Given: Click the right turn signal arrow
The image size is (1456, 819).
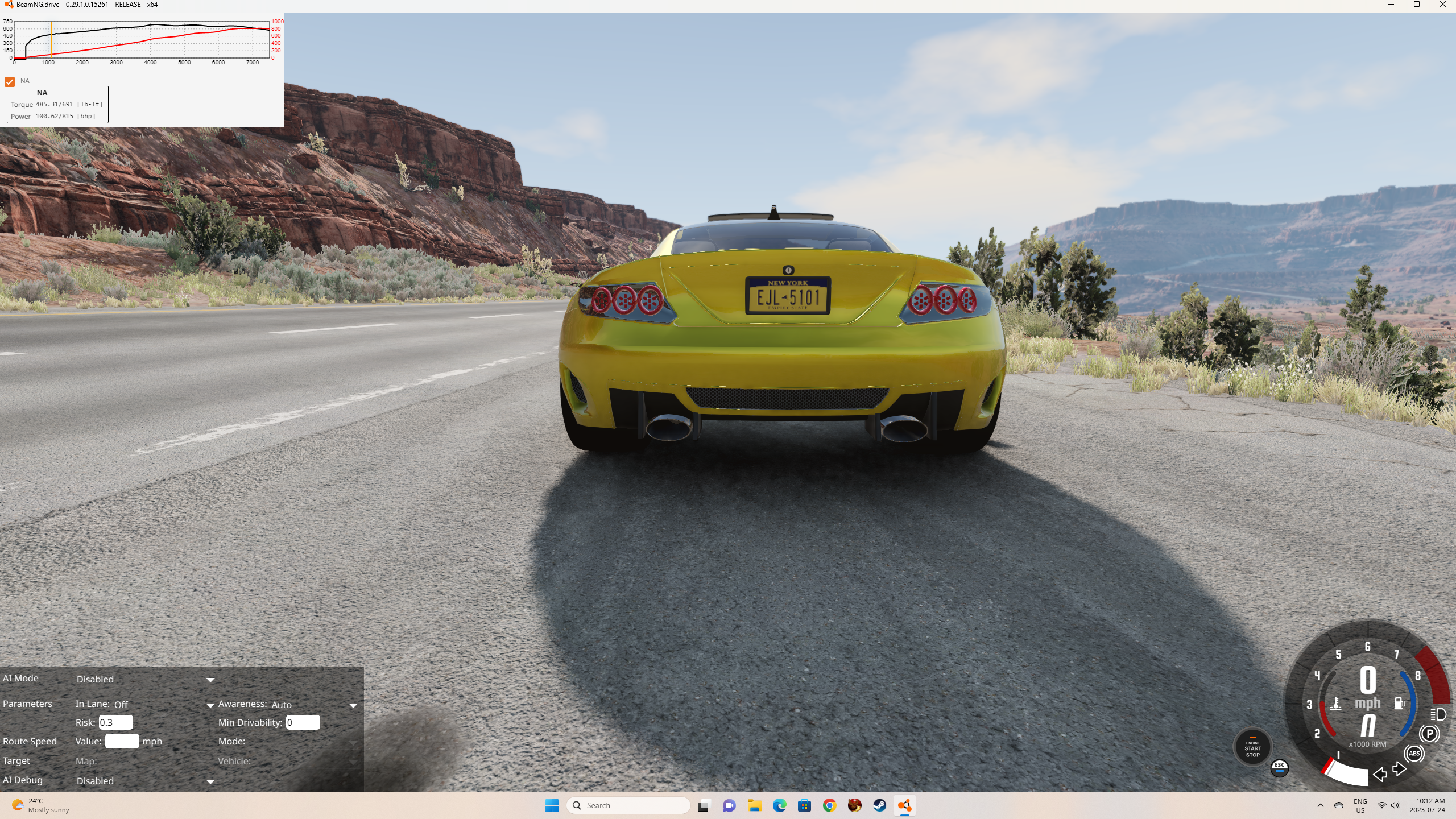Looking at the screenshot, I should [1399, 770].
